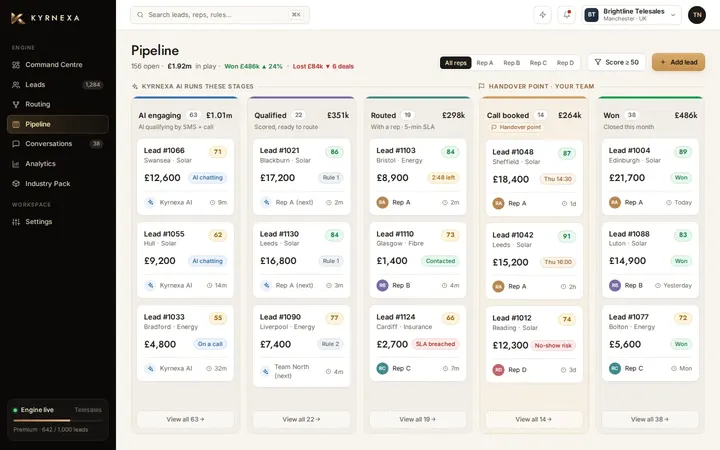The height and width of the screenshot is (450, 720).
Task: Open the Score ≥ 50 filter
Action: pos(617,62)
